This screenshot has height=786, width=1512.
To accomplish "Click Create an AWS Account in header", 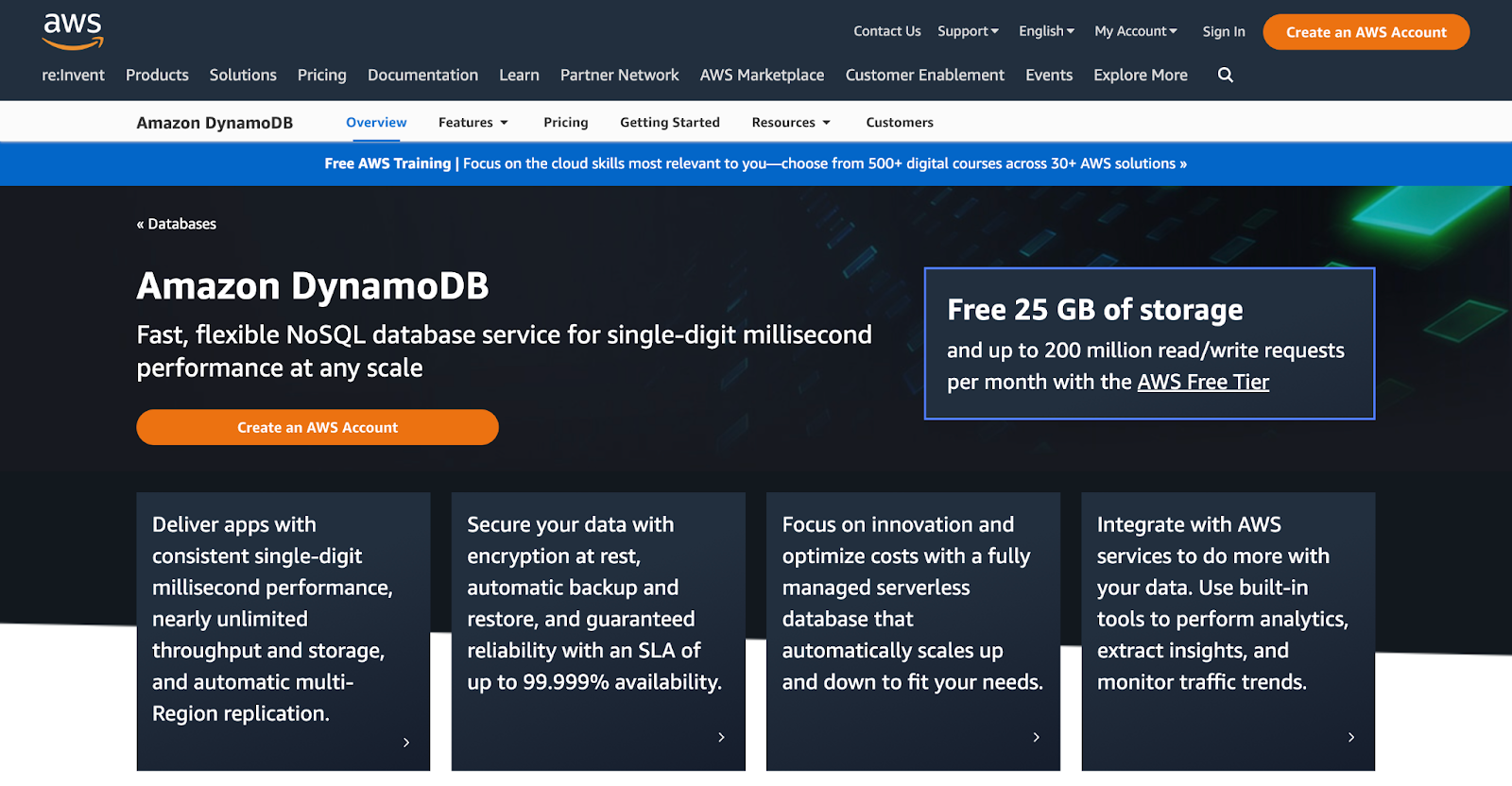I will [x=1366, y=32].
